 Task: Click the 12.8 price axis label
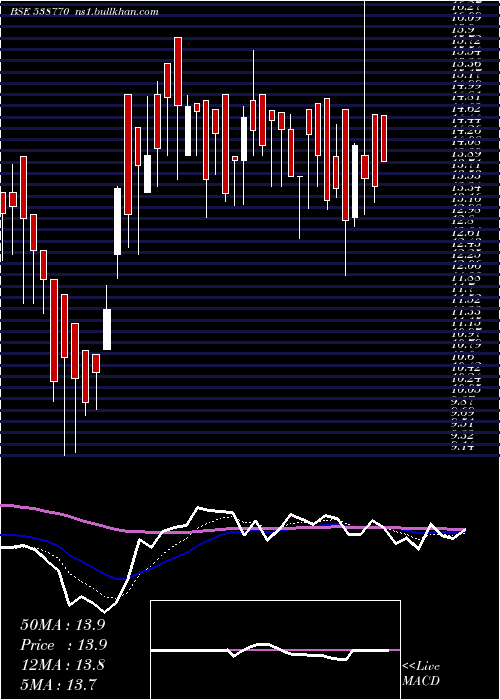(x=462, y=221)
